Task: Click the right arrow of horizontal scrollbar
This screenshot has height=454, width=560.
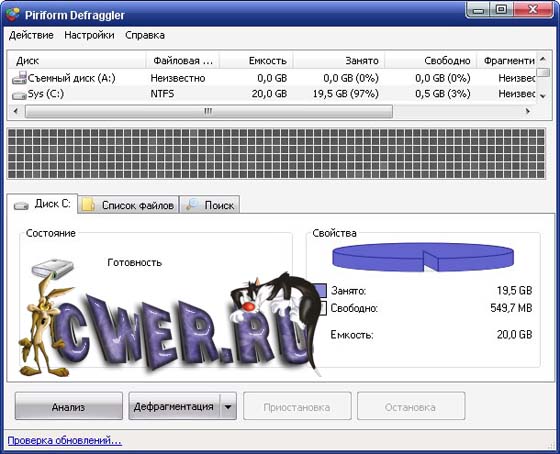Action: pyautogui.click(x=528, y=111)
